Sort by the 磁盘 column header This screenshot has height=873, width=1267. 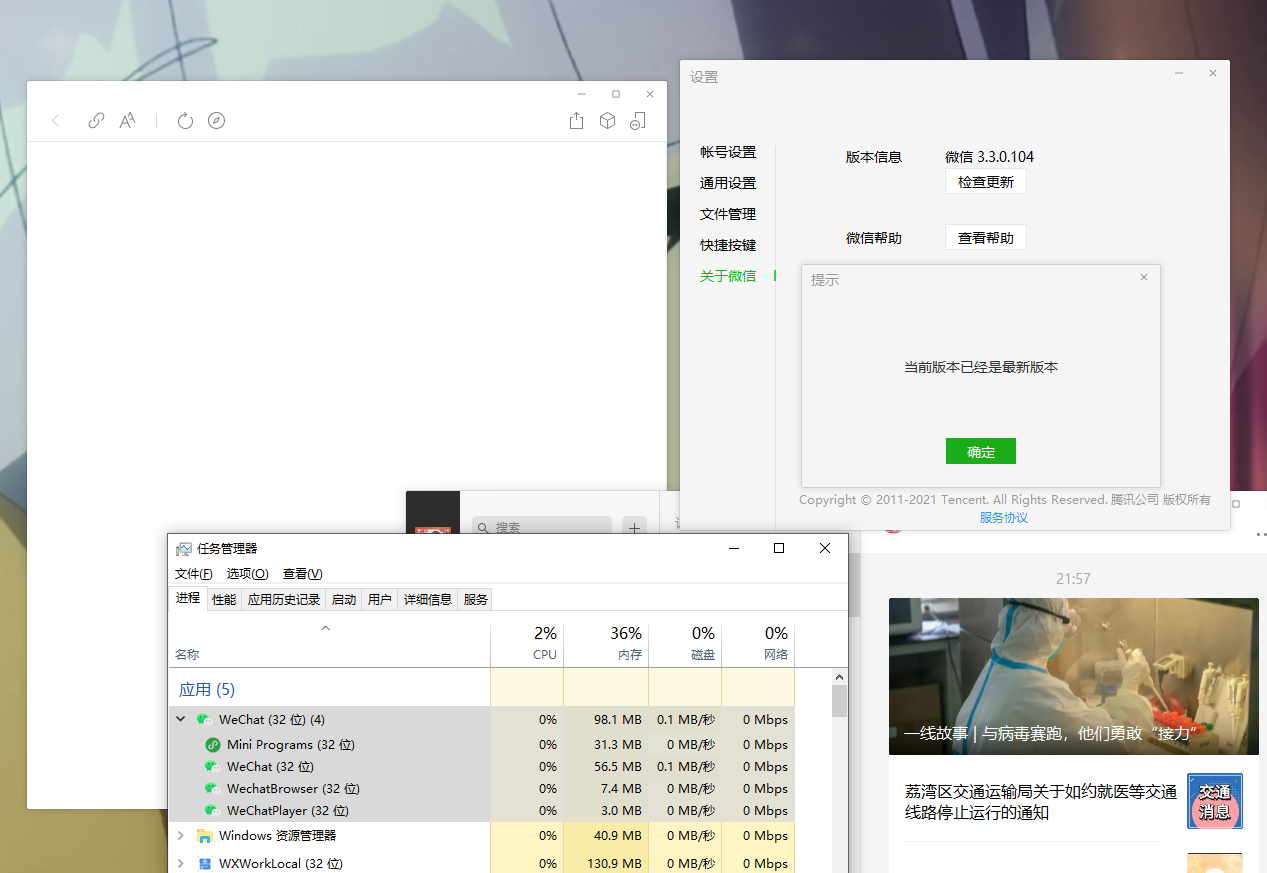685,643
